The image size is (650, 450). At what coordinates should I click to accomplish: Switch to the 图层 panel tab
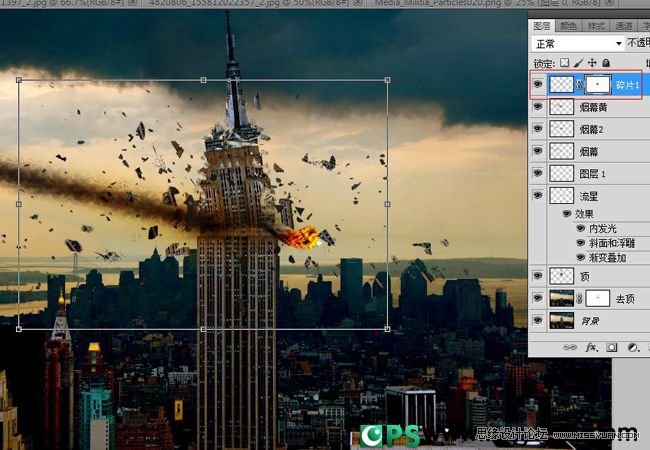tap(542, 26)
